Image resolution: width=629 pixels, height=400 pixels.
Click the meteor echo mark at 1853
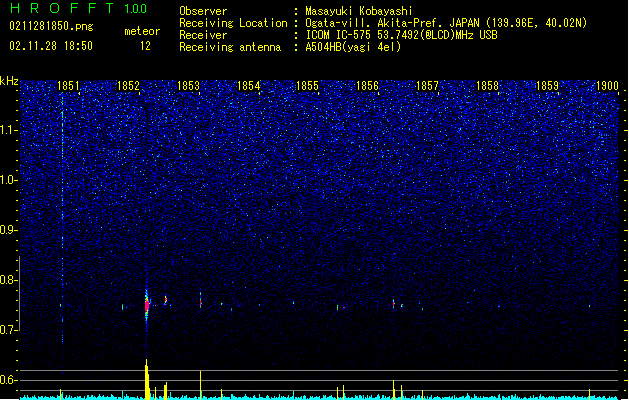(201, 300)
